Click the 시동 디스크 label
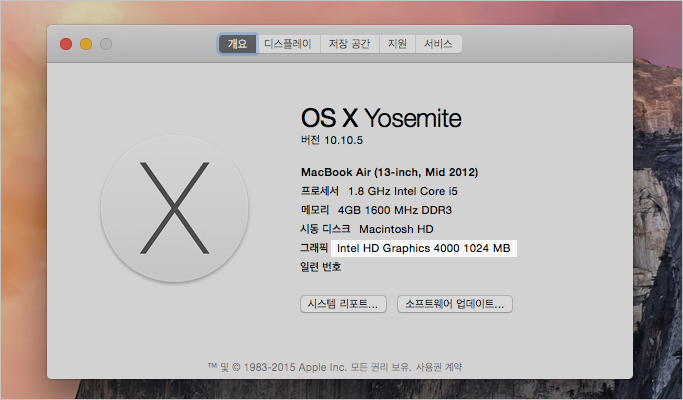The height and width of the screenshot is (400, 683). click(x=325, y=229)
